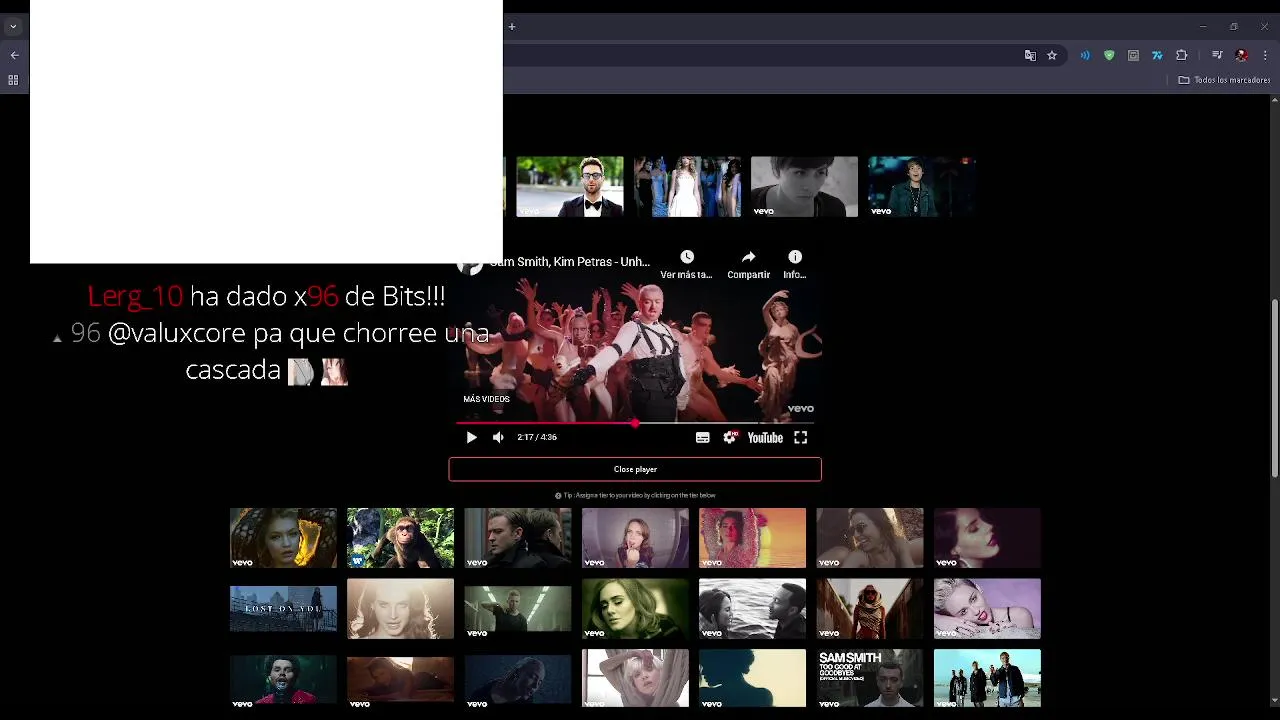Click the page scrollbar up arrow
This screenshot has height=720, width=1280.
[1274, 100]
